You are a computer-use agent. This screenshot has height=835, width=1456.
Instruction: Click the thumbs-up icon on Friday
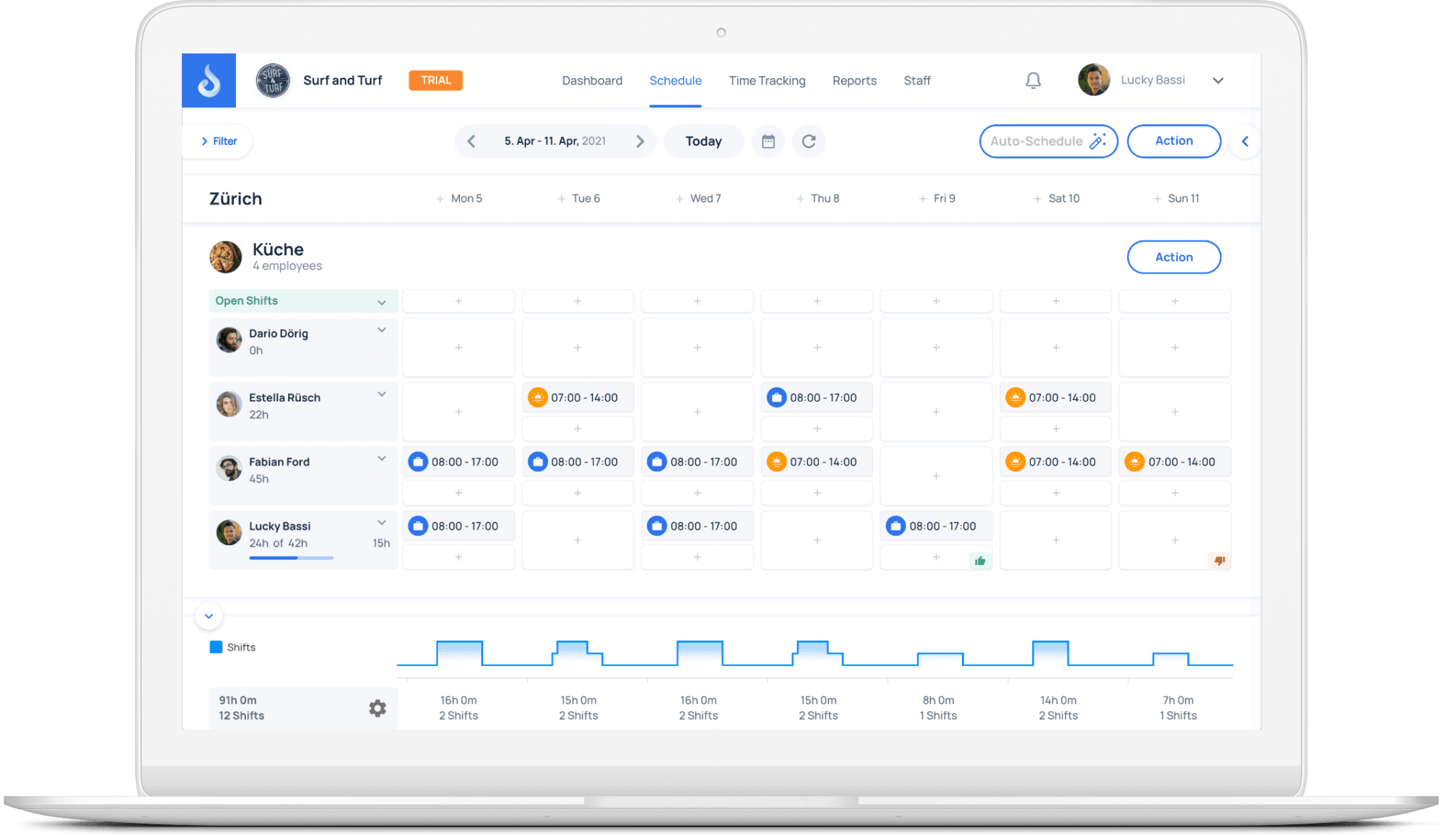point(980,561)
